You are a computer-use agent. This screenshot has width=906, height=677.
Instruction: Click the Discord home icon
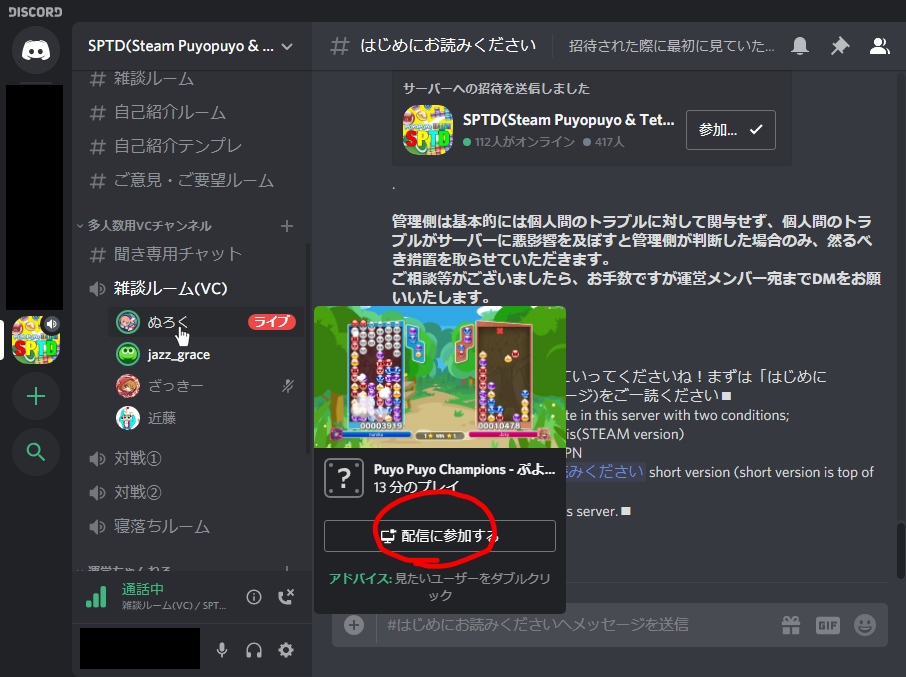(x=36, y=50)
